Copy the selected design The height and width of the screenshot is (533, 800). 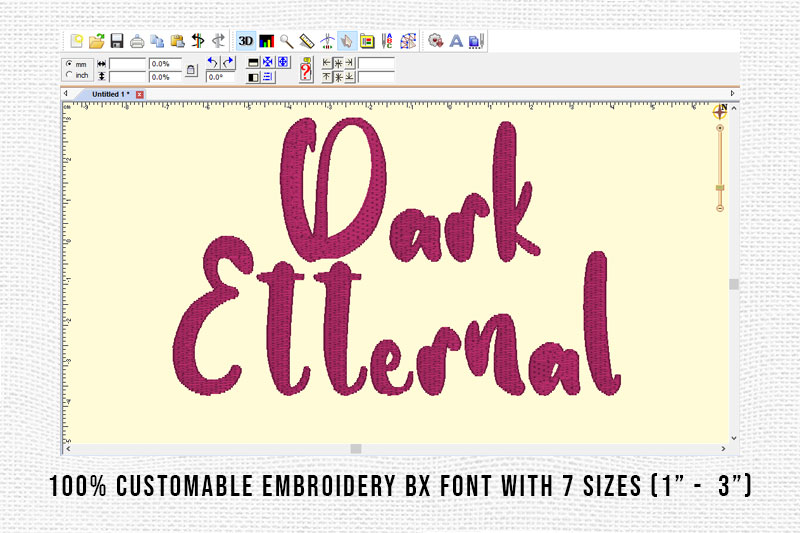coord(157,41)
